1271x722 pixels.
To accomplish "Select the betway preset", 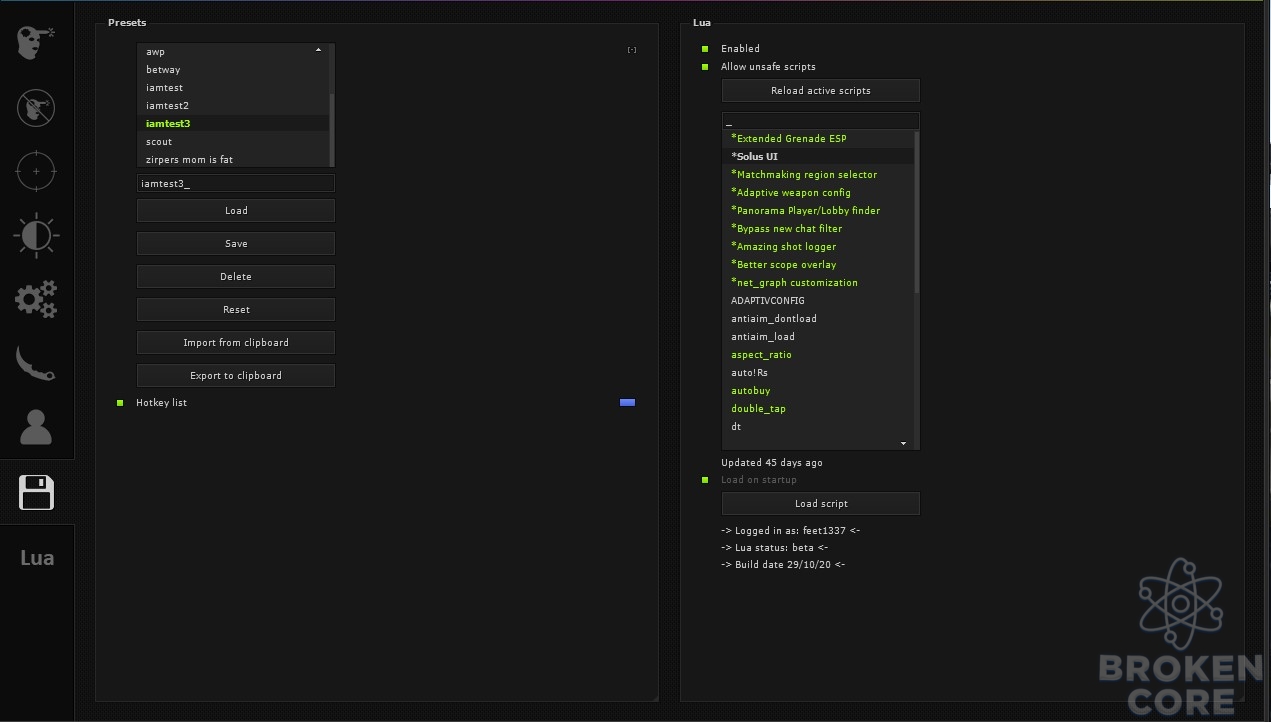I will click(232, 70).
